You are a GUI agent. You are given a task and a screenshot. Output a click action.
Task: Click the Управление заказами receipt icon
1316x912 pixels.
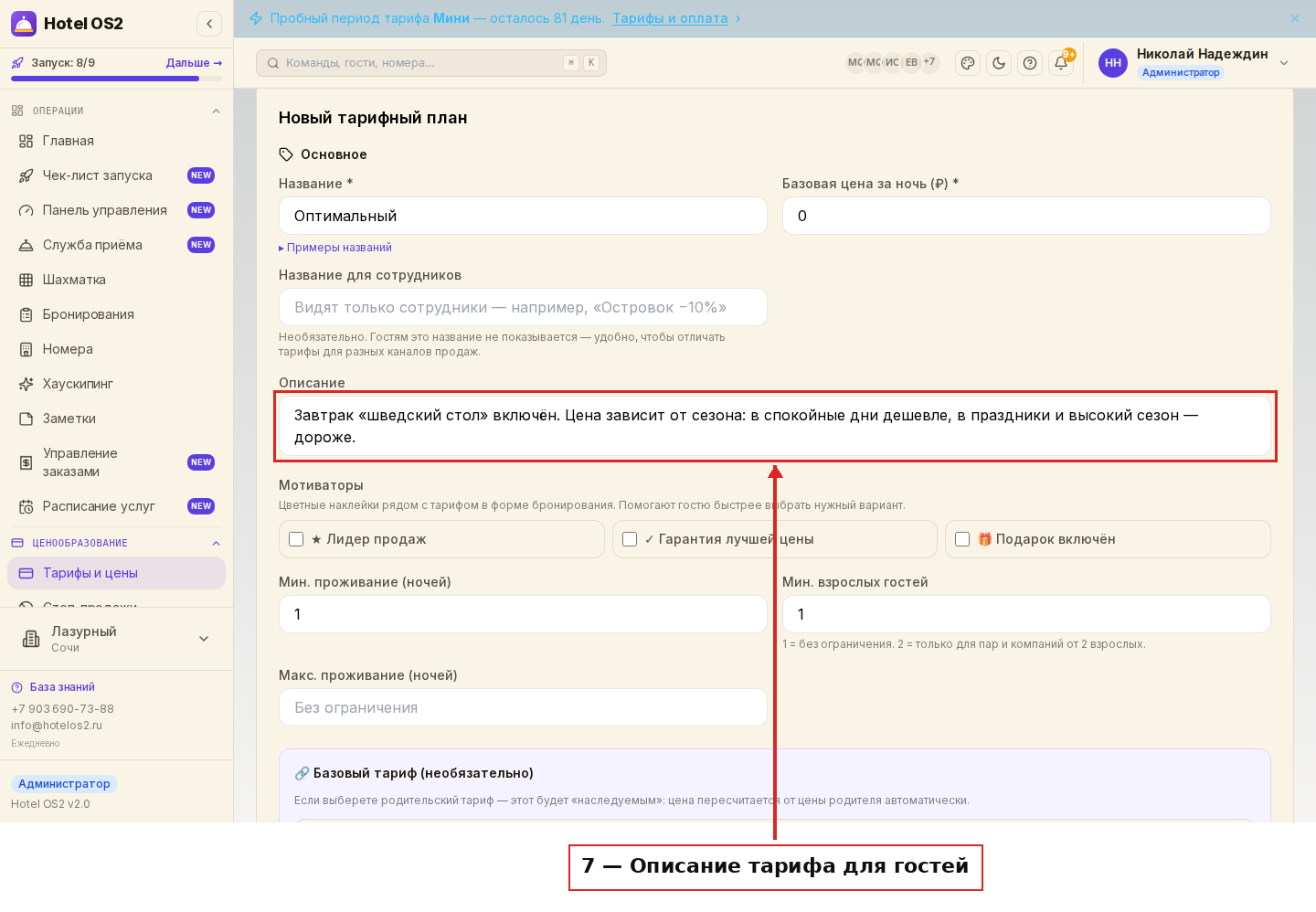click(x=26, y=462)
